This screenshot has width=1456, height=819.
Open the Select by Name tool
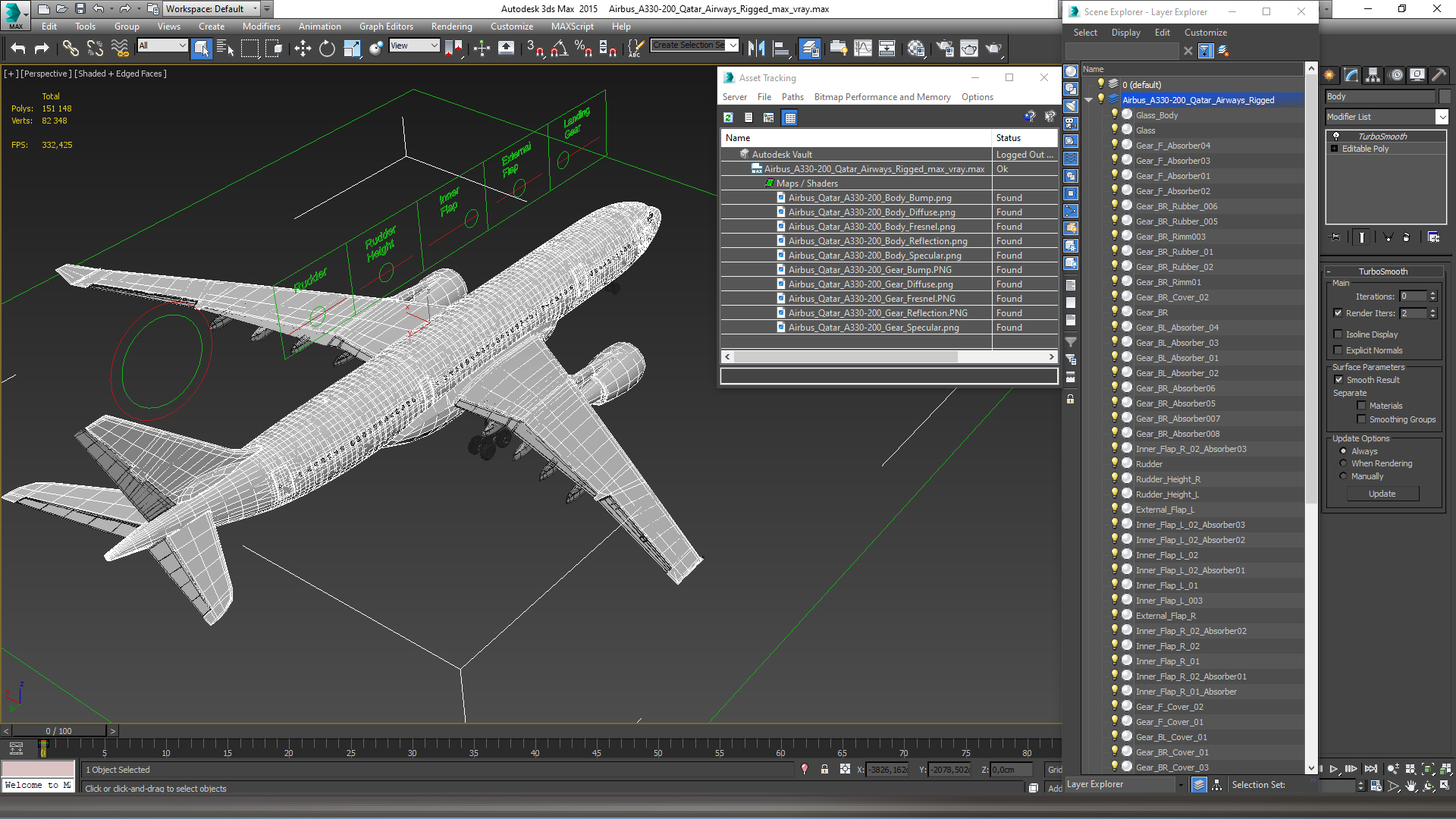point(225,49)
